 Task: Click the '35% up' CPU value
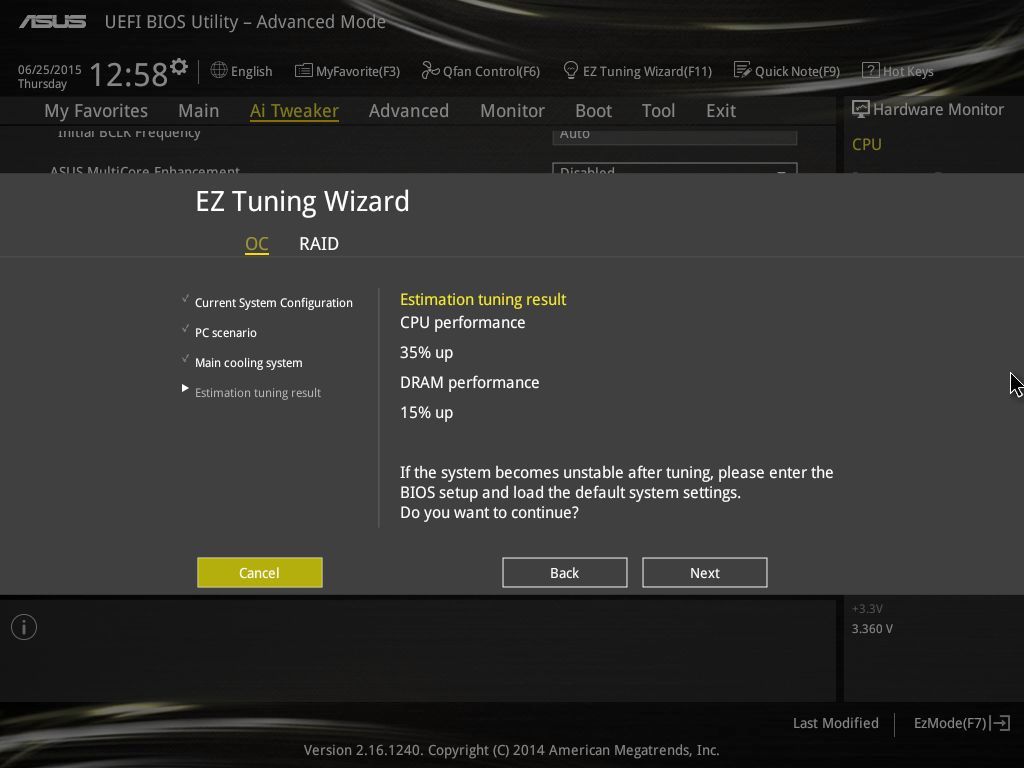[426, 353]
